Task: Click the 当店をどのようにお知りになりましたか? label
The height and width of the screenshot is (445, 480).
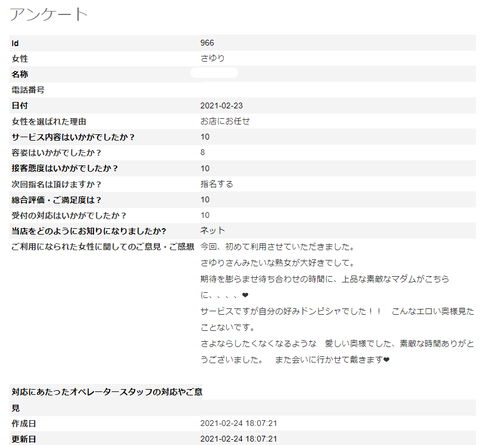Action: click(89, 231)
